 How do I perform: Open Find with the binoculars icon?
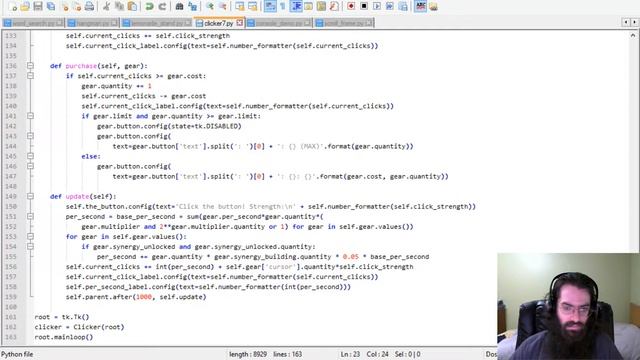click(179, 7)
